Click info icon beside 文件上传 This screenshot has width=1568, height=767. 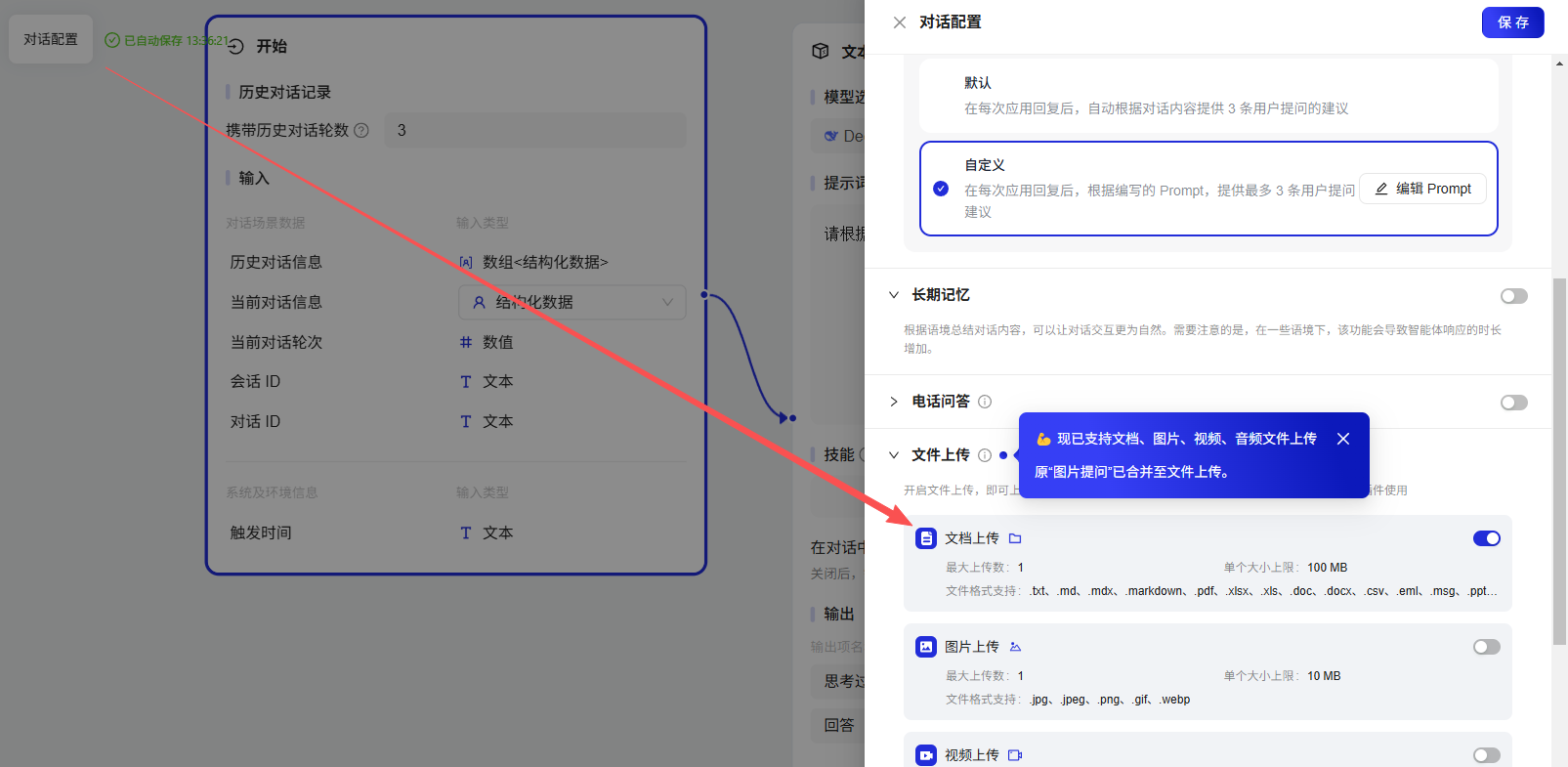(x=985, y=455)
